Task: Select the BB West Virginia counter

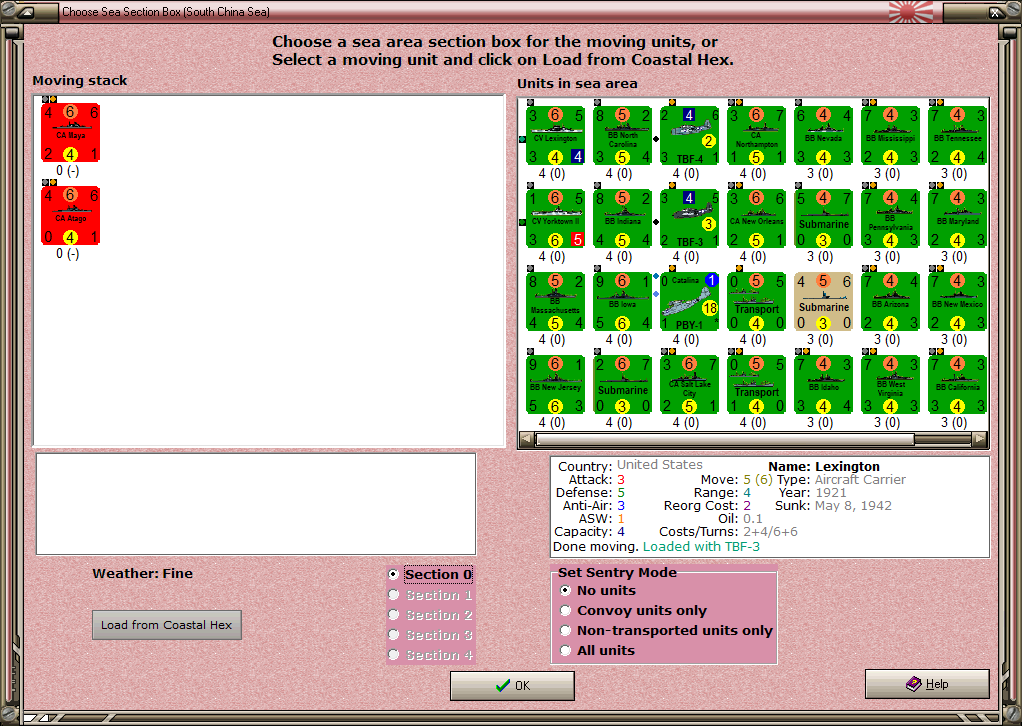Action: [x=890, y=385]
